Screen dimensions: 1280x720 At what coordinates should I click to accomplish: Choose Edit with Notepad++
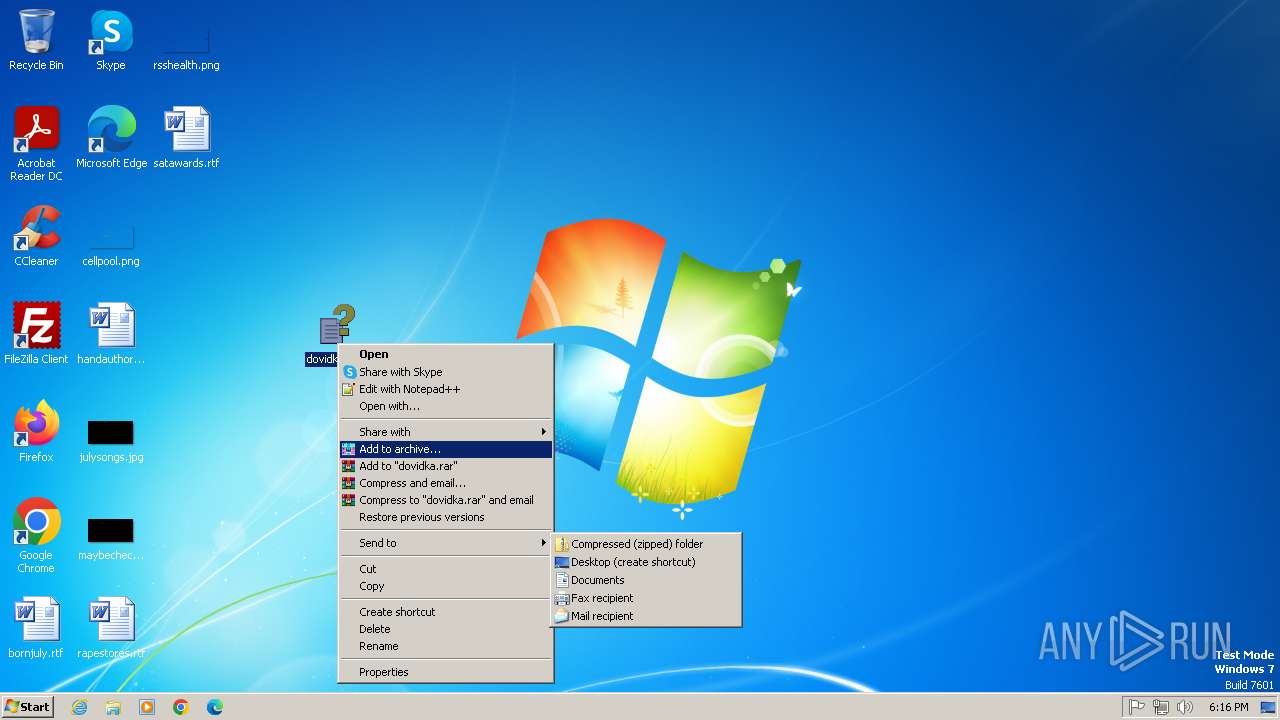(x=446, y=389)
